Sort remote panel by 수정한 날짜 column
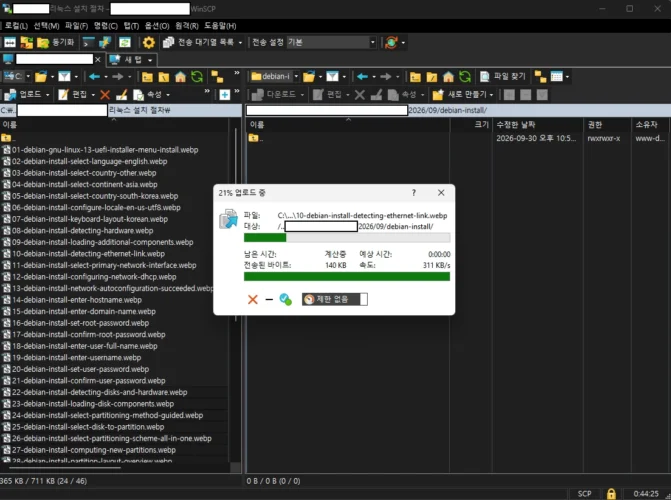Screen dimensions: 671x500 click(537, 125)
